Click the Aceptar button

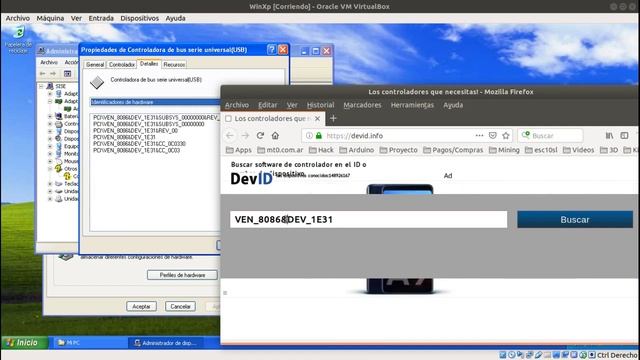[141, 306]
